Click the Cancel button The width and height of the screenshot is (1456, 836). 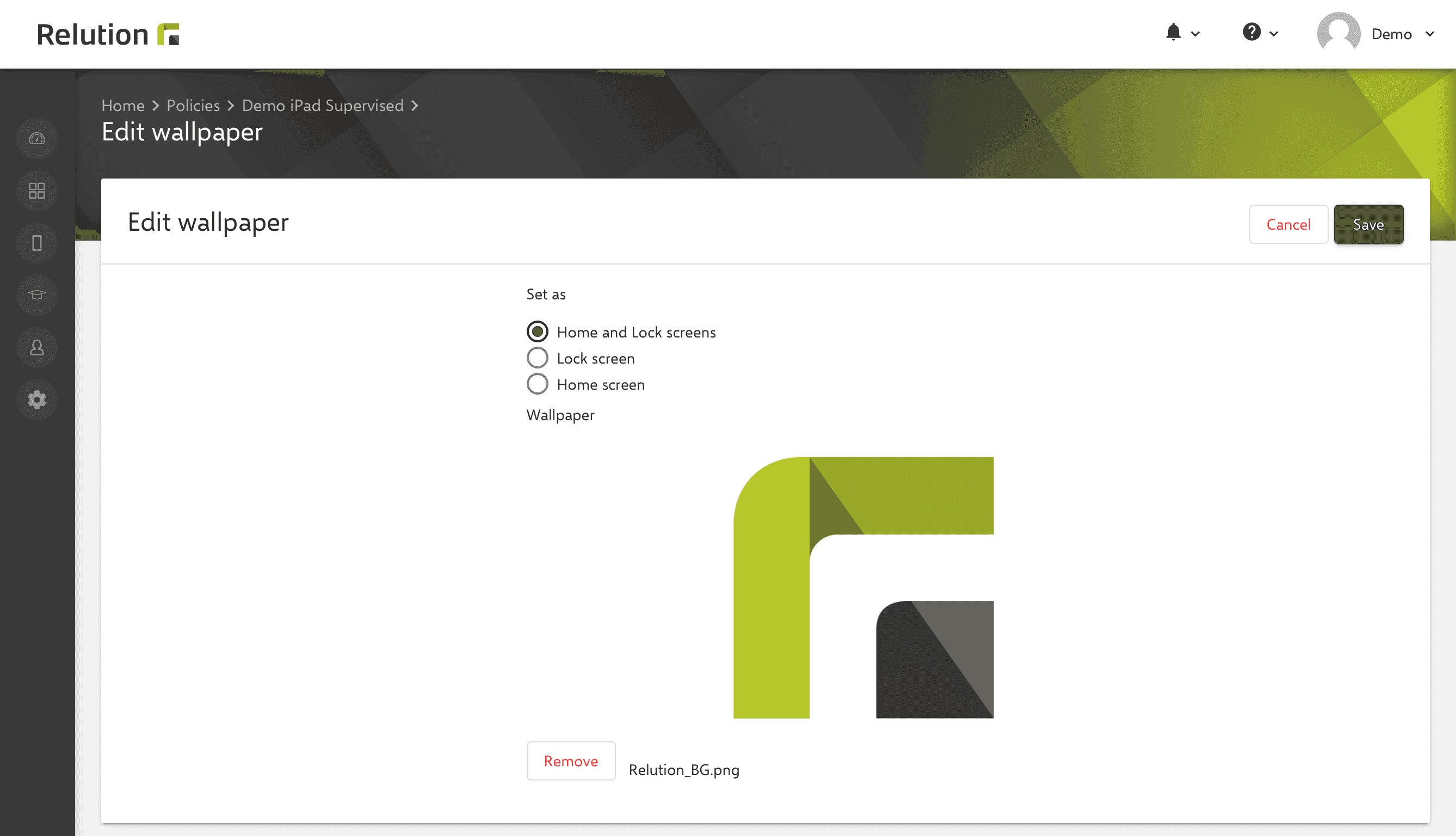pos(1288,224)
